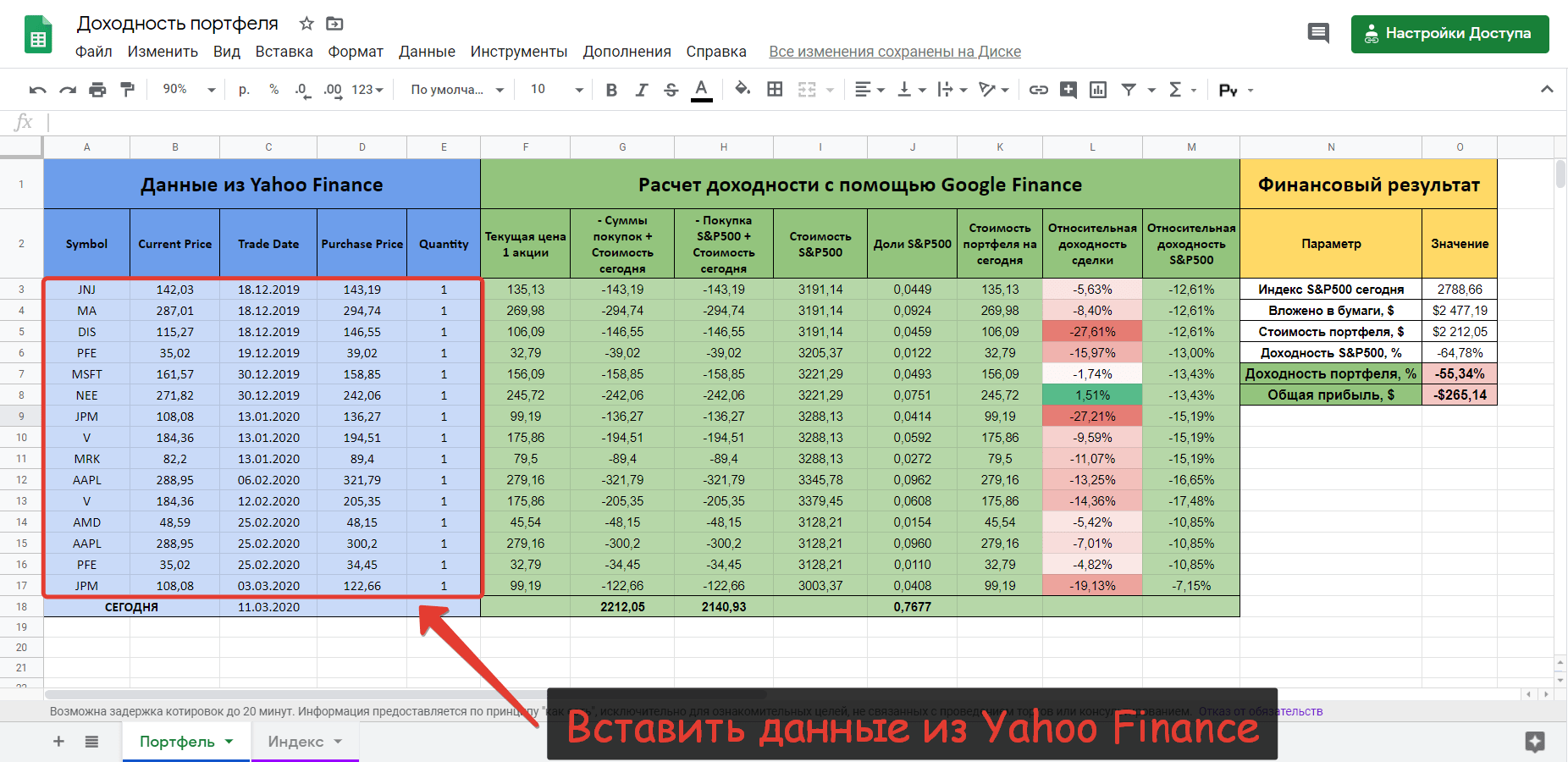This screenshot has width=1568, height=762.
Task: Open the font family dropdown
Action: coord(457,90)
